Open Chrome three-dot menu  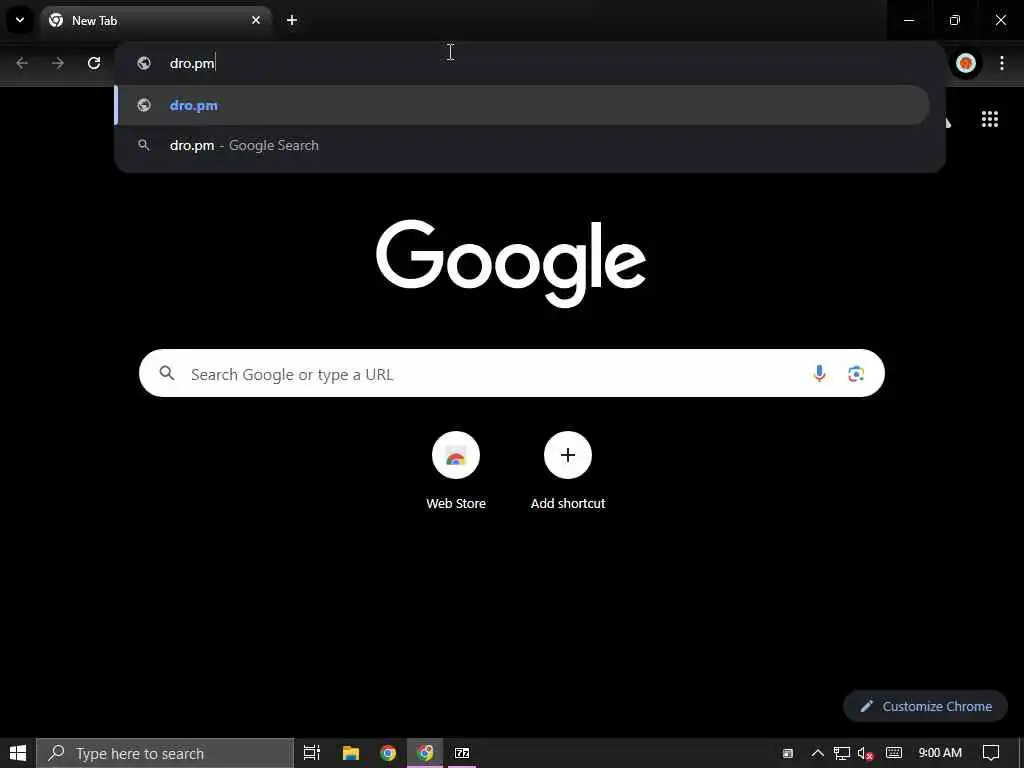click(x=1002, y=63)
